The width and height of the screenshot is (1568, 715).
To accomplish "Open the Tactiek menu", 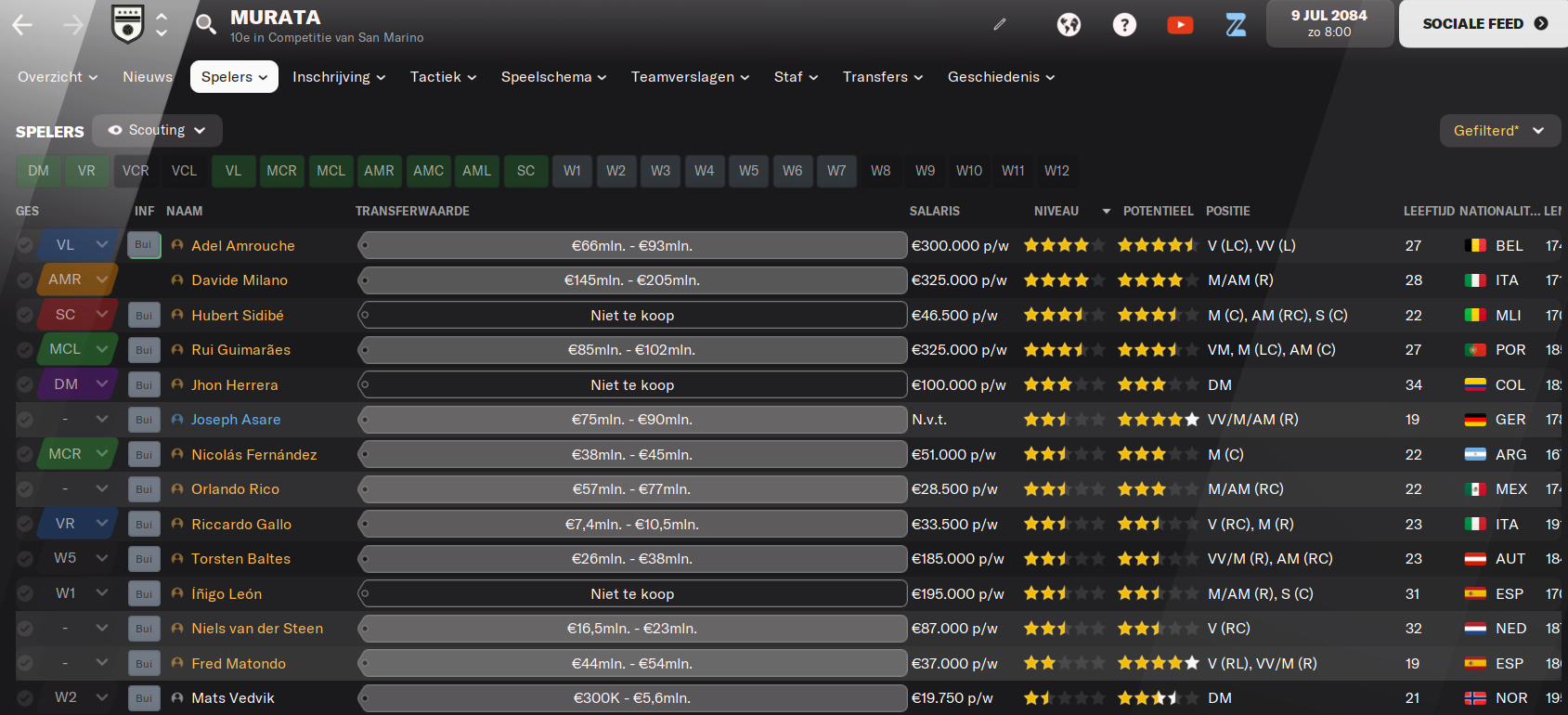I will (x=443, y=77).
